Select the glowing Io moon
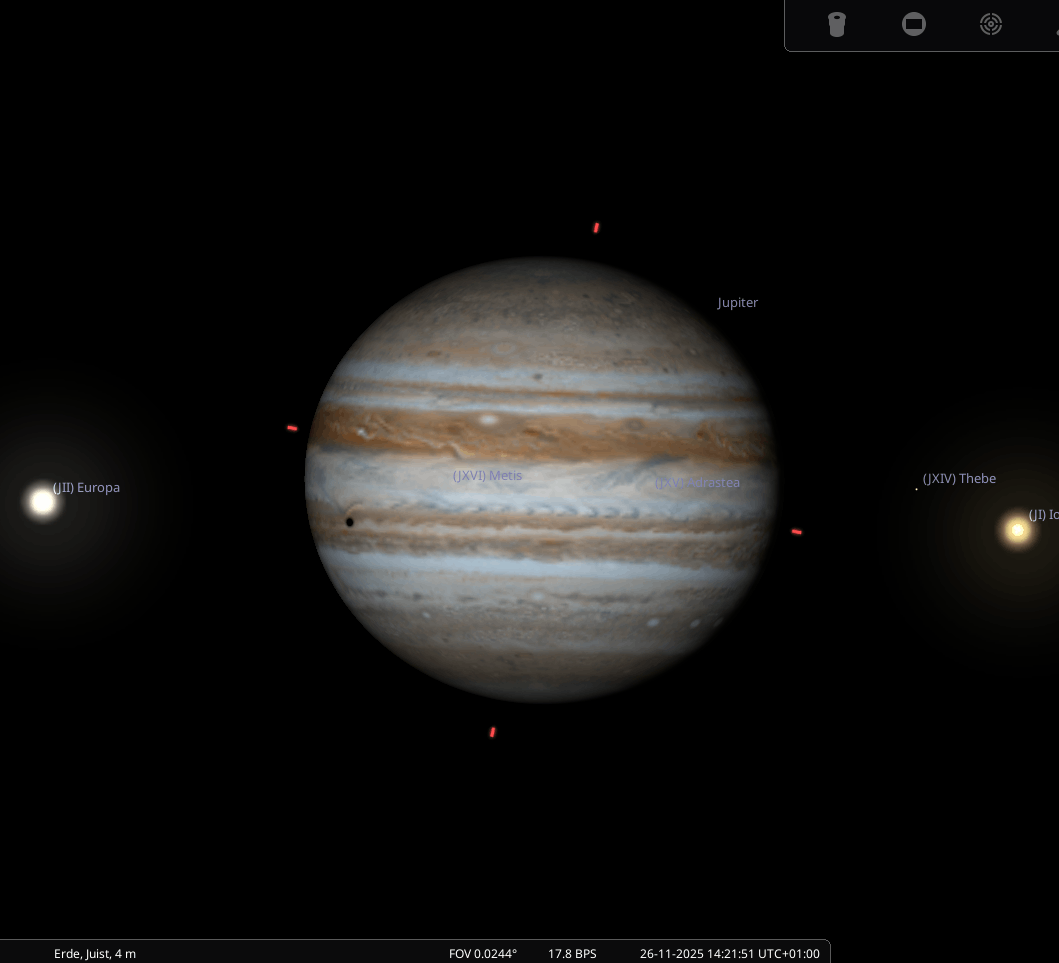1059x963 pixels. [x=1017, y=530]
